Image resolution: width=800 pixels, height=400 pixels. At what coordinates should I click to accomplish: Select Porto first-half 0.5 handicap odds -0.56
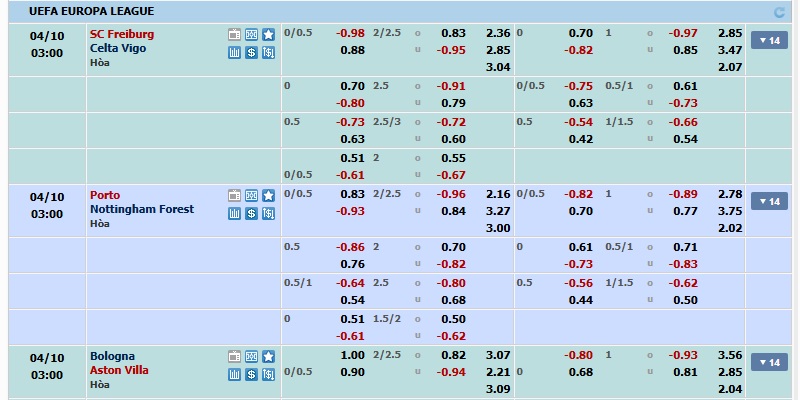click(x=579, y=283)
